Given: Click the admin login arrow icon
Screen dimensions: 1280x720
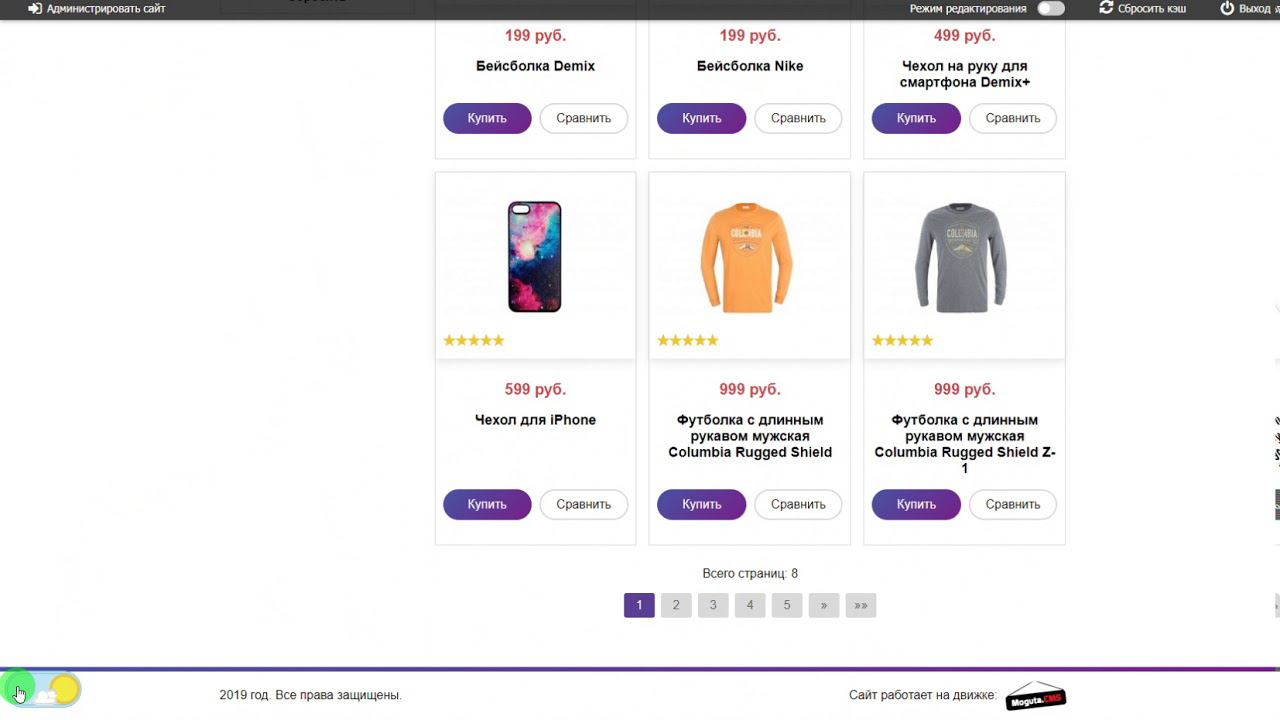Looking at the screenshot, I should pos(35,8).
